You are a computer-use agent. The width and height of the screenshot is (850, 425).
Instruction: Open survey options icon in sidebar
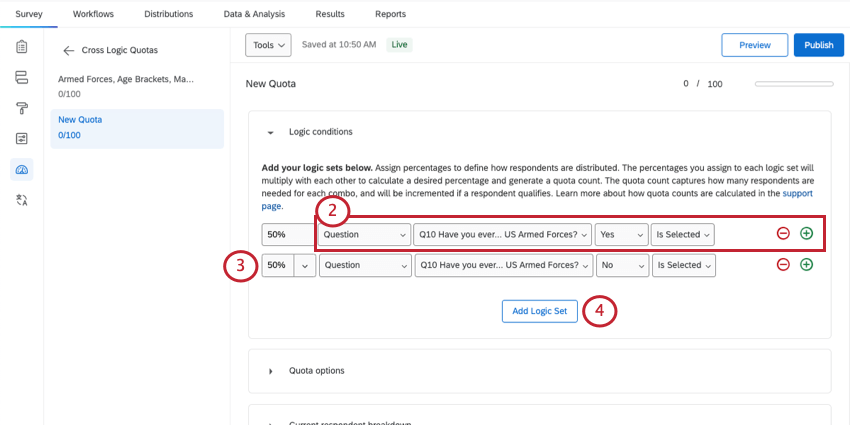[21, 138]
